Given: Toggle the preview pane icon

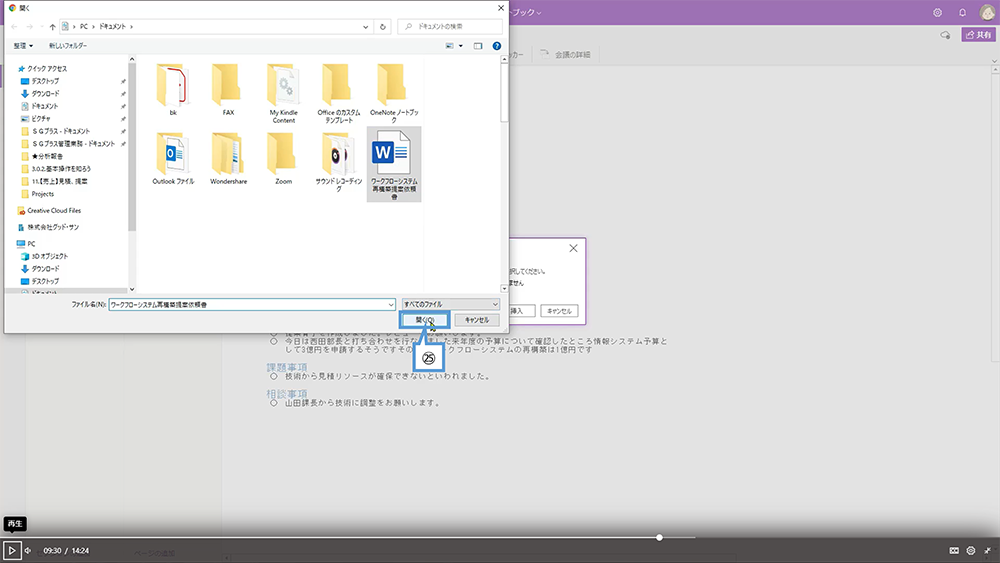Looking at the screenshot, I should (478, 46).
